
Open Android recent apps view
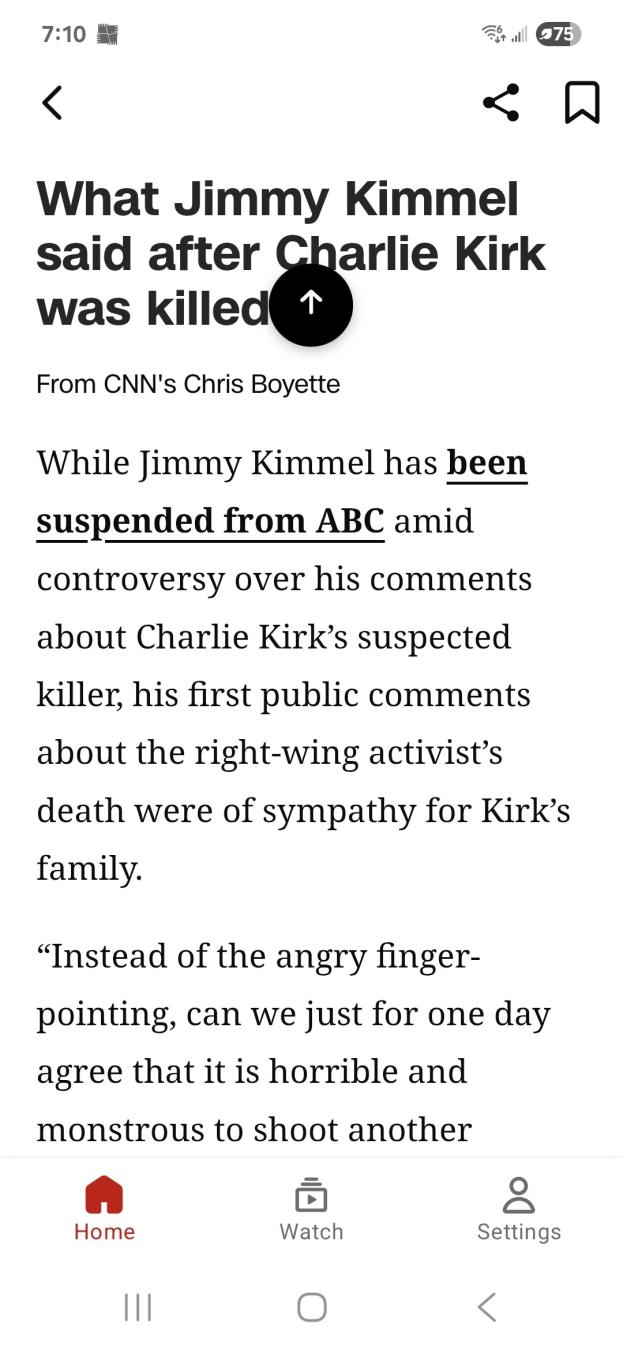[138, 1307]
